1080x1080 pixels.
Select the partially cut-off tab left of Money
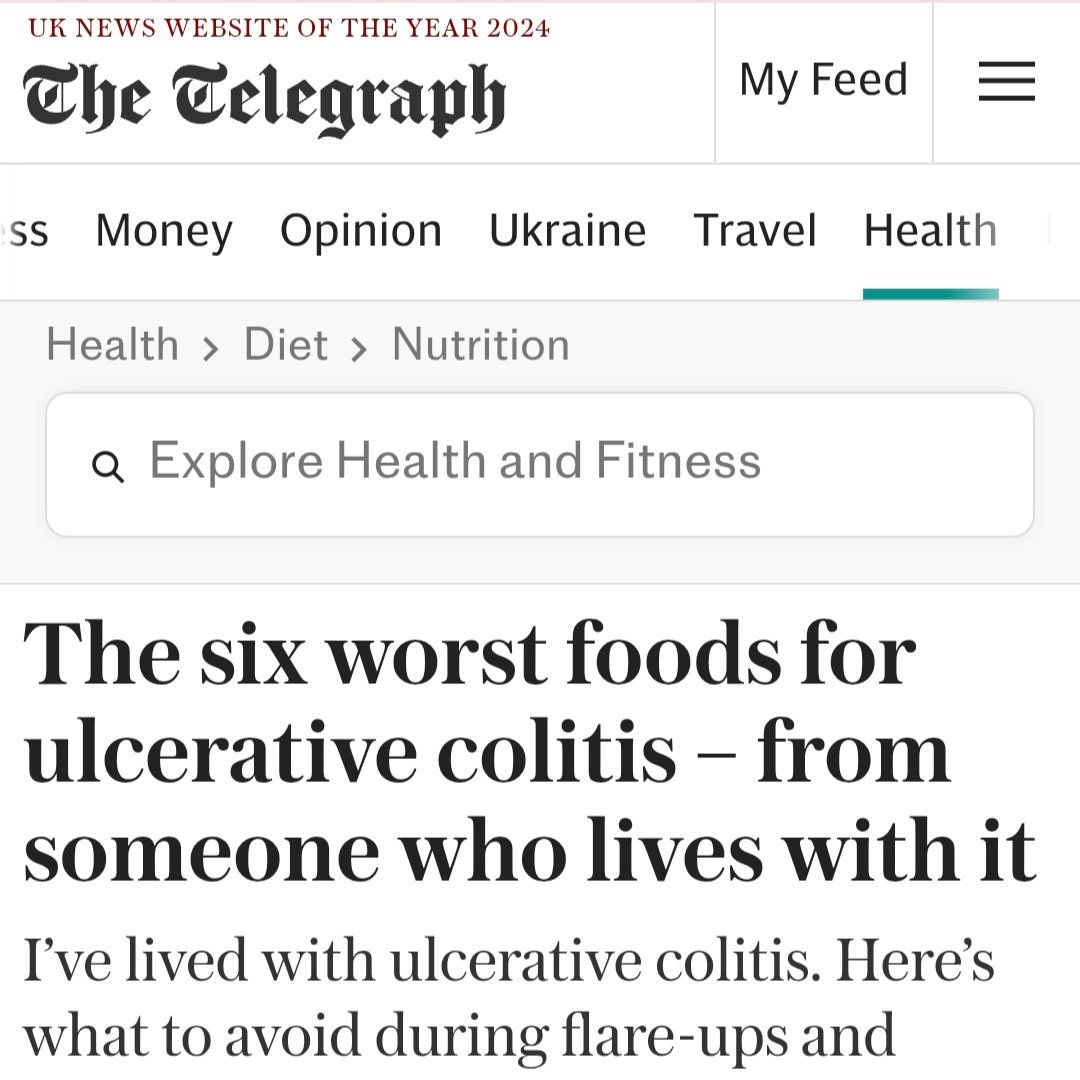(24, 231)
